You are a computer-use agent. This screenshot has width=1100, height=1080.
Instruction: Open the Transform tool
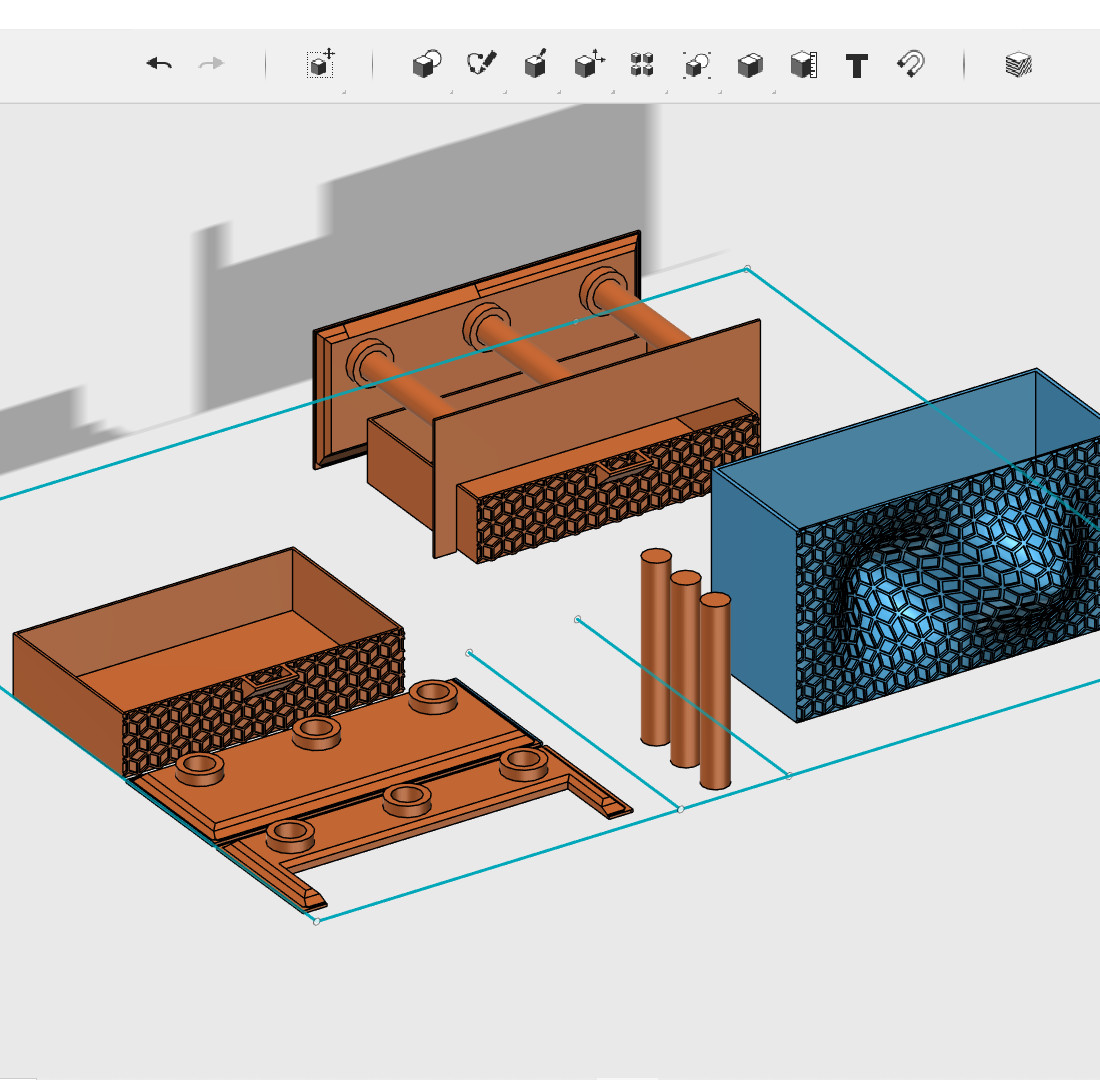[321, 64]
